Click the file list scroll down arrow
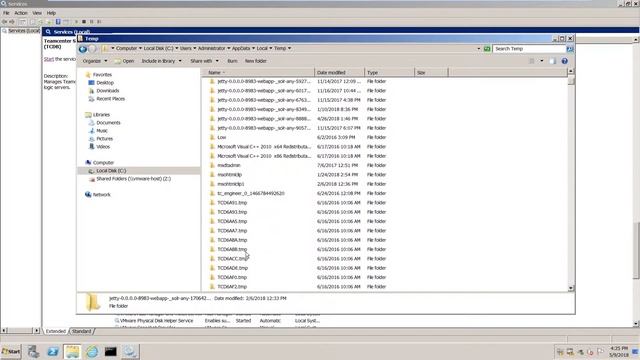 [571, 288]
